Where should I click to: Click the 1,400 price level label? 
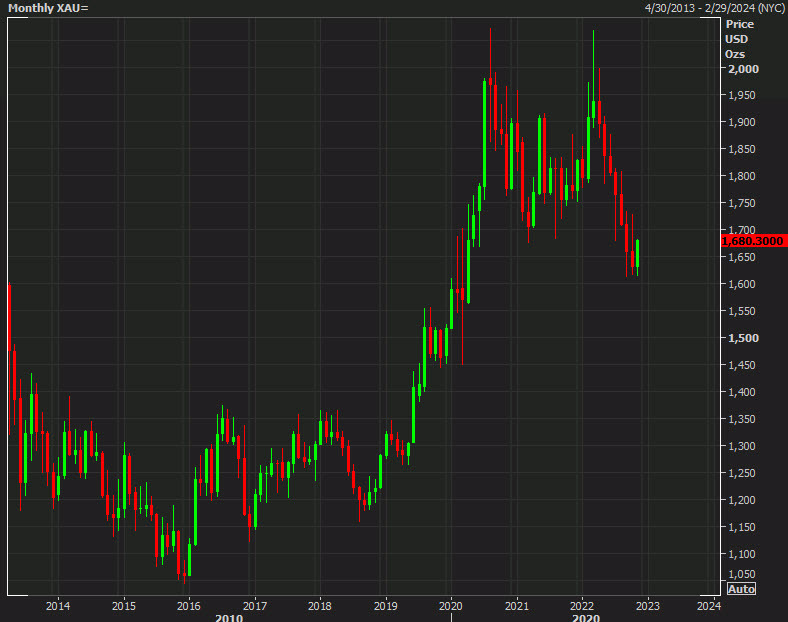pos(742,392)
